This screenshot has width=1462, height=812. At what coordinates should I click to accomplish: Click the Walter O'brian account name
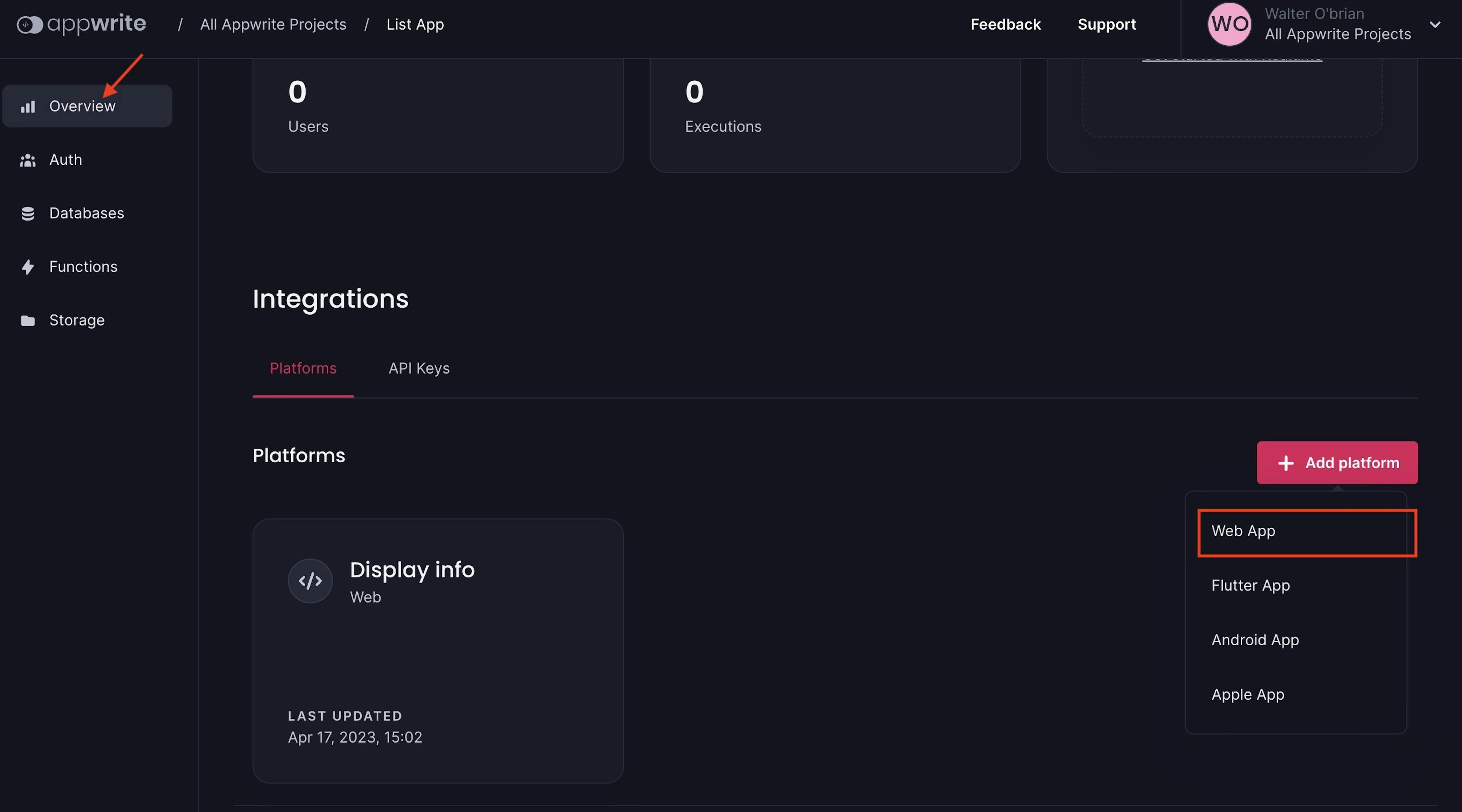(1314, 14)
